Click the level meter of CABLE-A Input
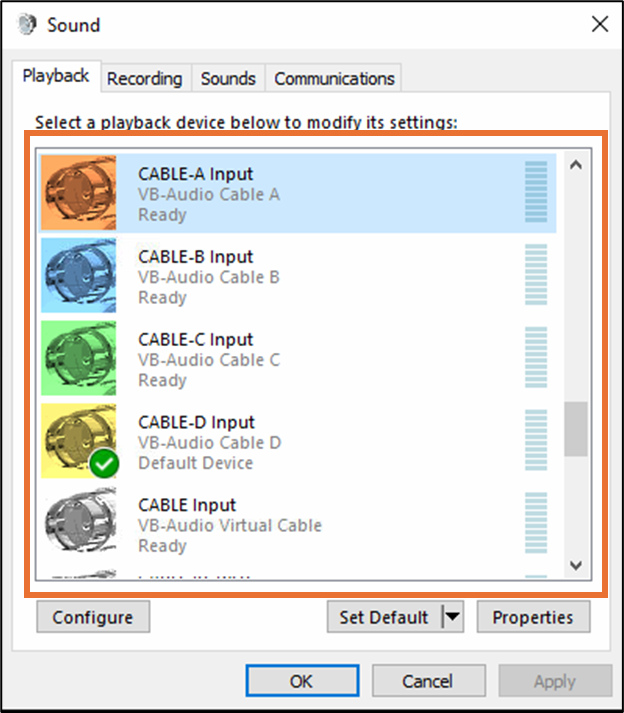Viewport: 624px width, 713px height. (536, 191)
